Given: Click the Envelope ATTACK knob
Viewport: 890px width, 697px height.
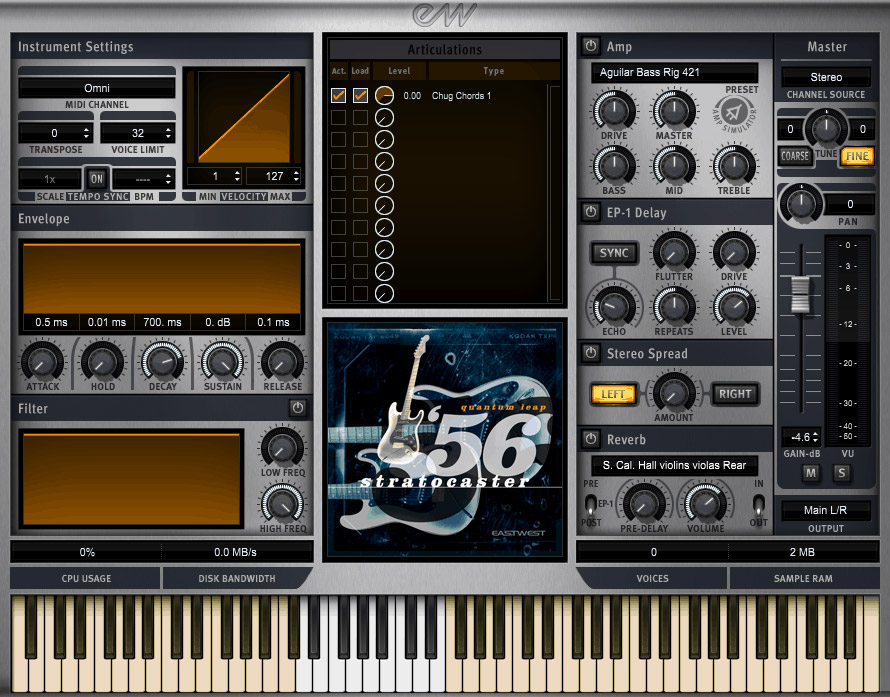Looking at the screenshot, I should click(x=43, y=361).
